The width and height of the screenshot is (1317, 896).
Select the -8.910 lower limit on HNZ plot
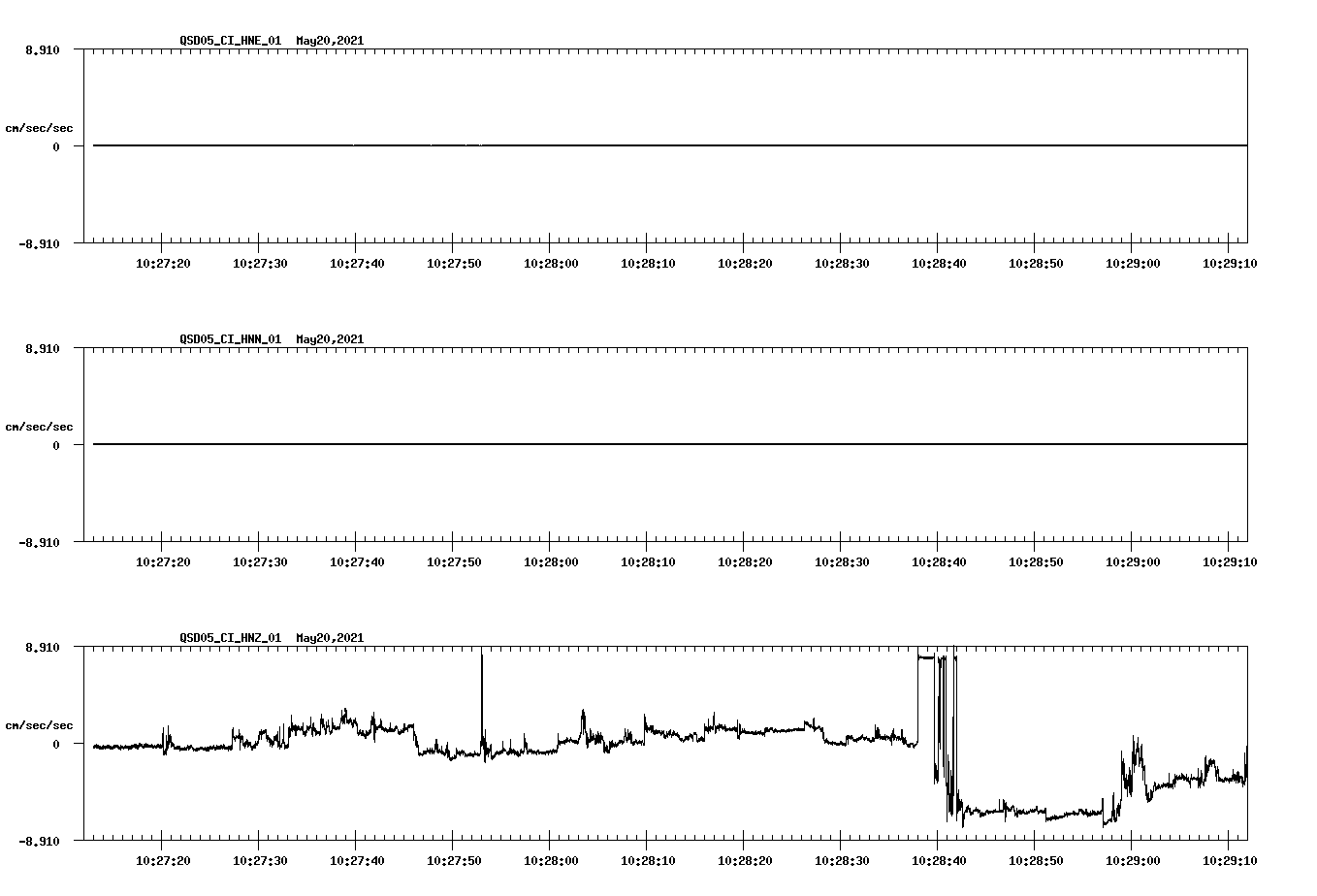[x=39, y=841]
